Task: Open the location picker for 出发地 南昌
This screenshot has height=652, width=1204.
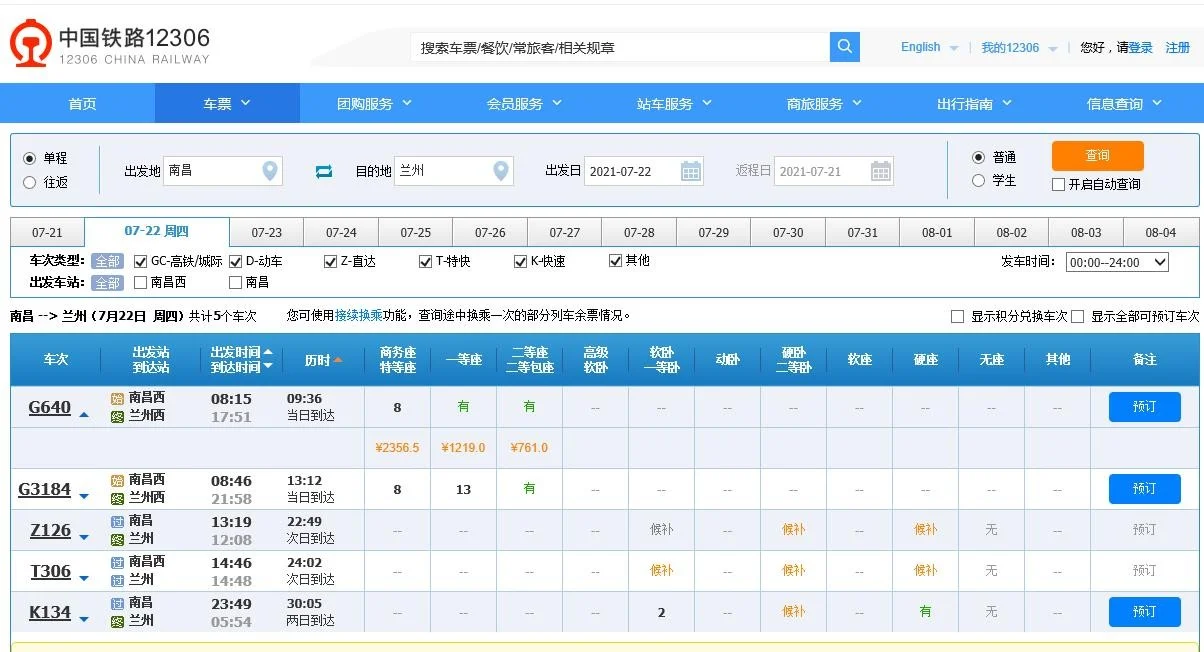Action: click(268, 170)
